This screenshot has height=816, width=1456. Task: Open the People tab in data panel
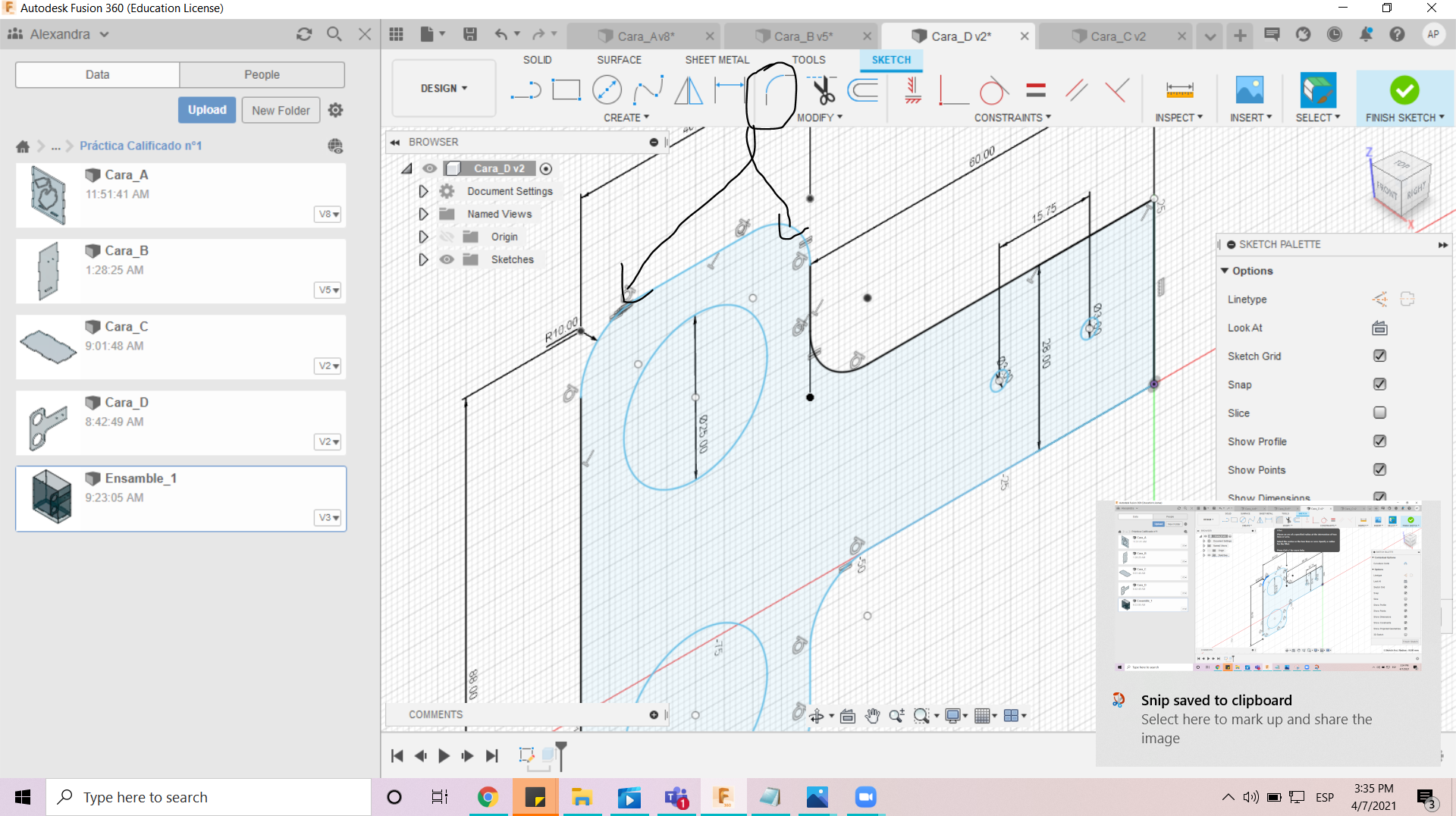(x=262, y=74)
